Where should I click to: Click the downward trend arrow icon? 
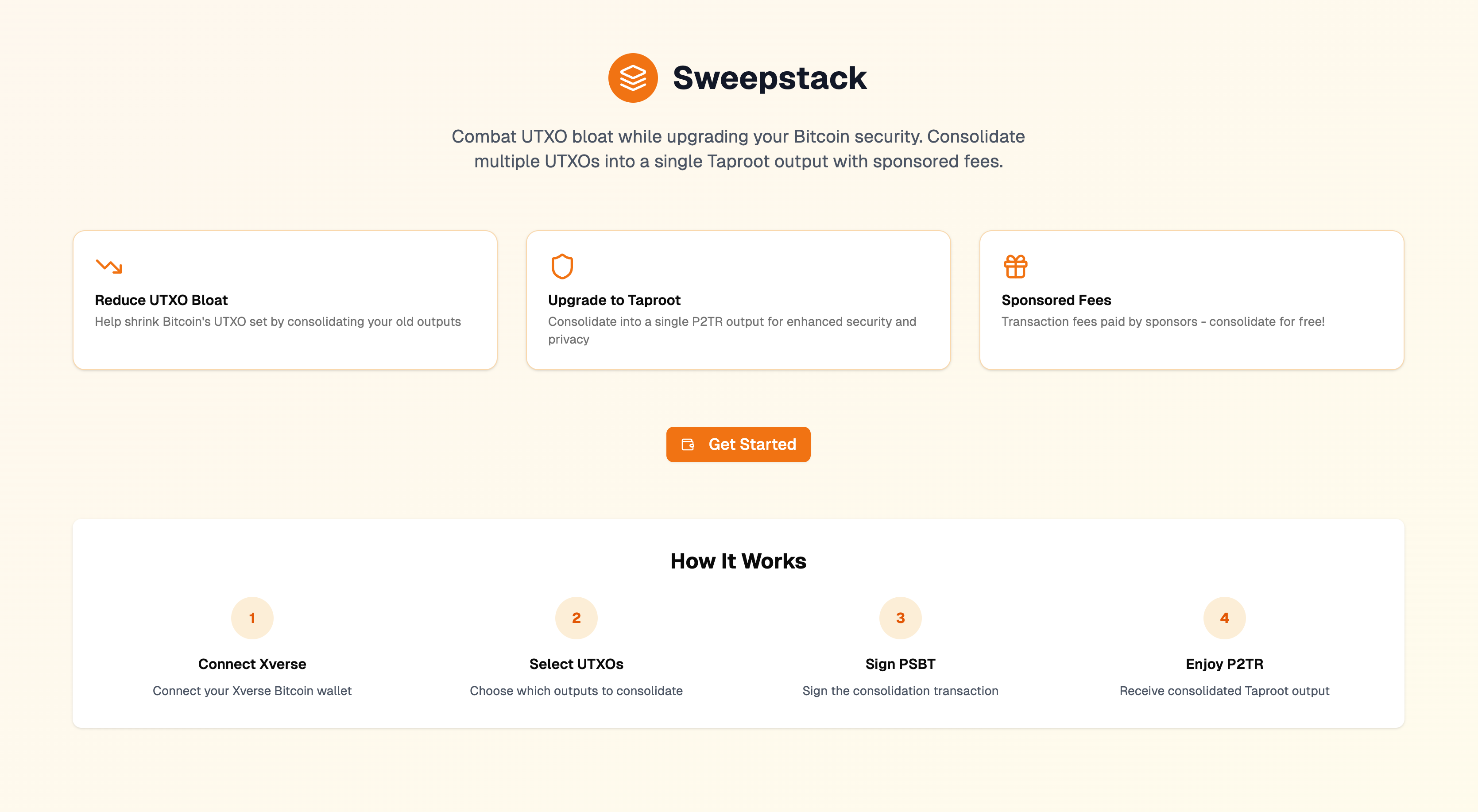[109, 266]
